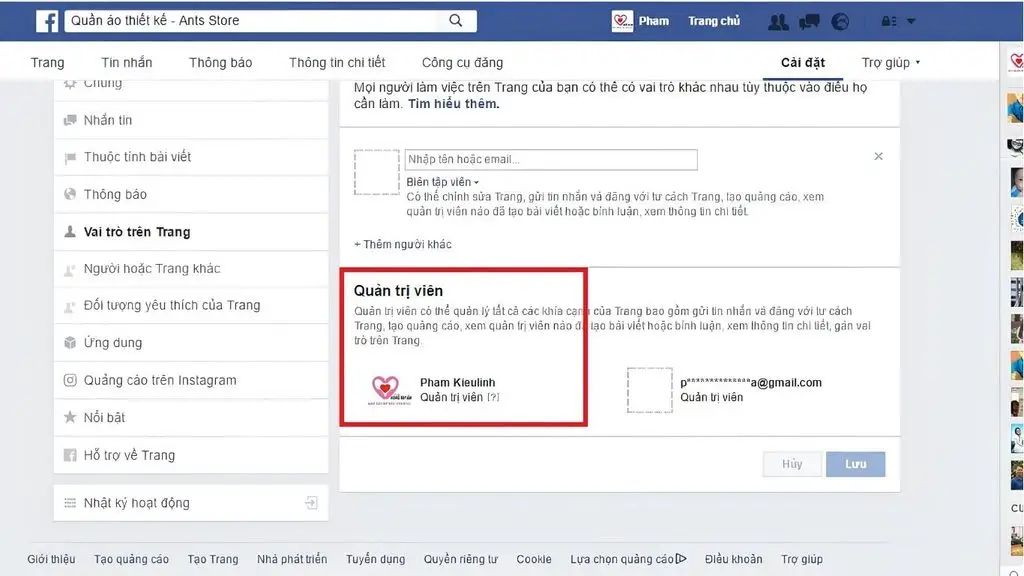Click the privacy shortcuts lock icon
This screenshot has height=576, width=1024.
tap(889, 21)
